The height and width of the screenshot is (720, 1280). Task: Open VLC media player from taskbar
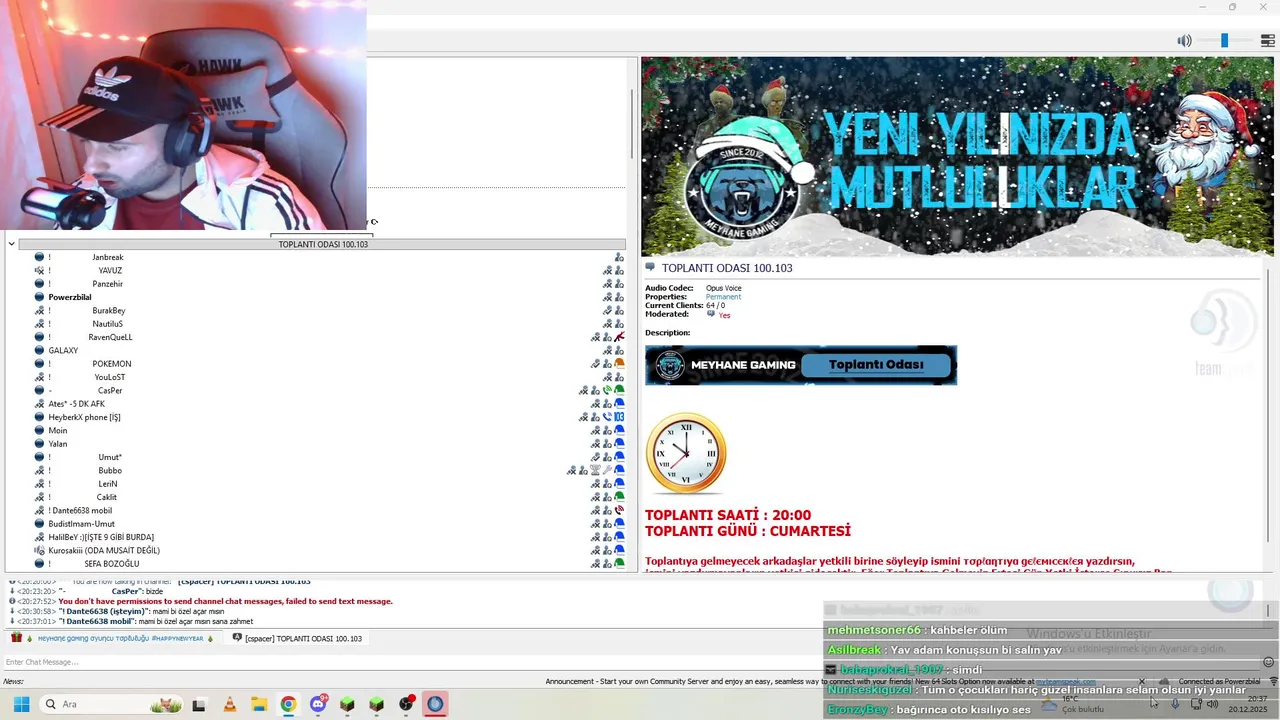[229, 704]
